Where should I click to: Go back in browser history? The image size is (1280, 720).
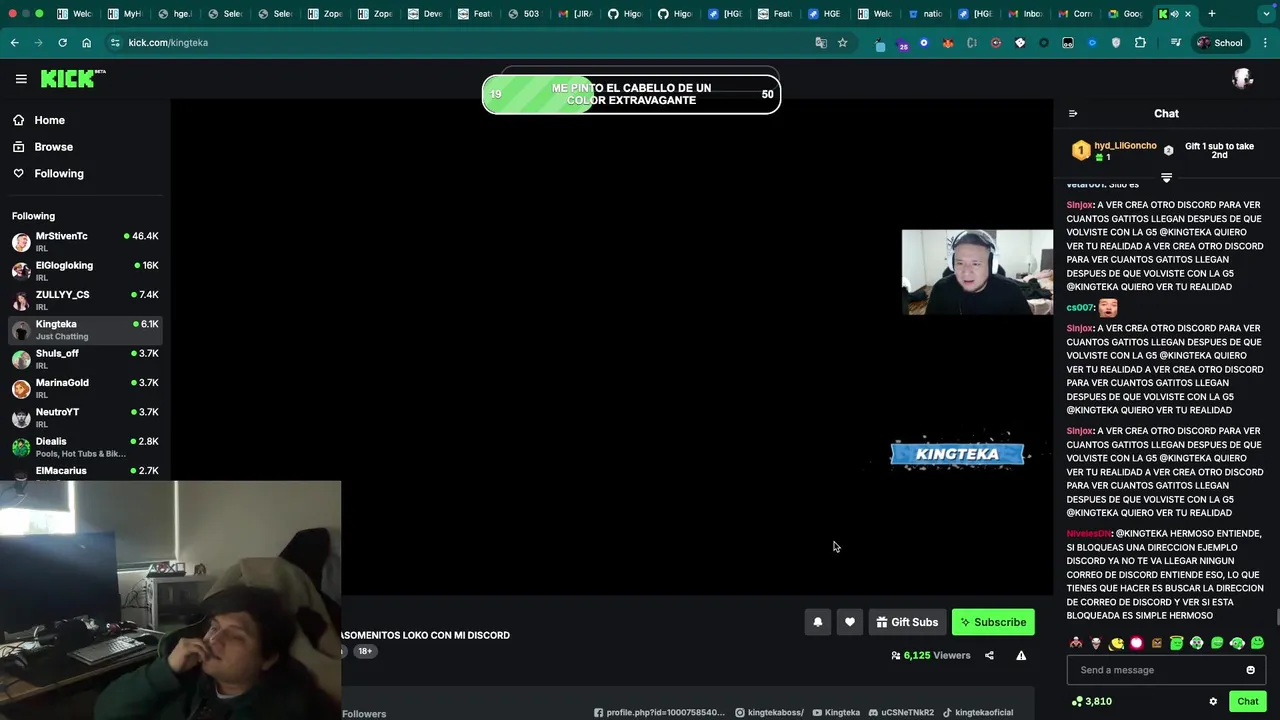pos(14,43)
